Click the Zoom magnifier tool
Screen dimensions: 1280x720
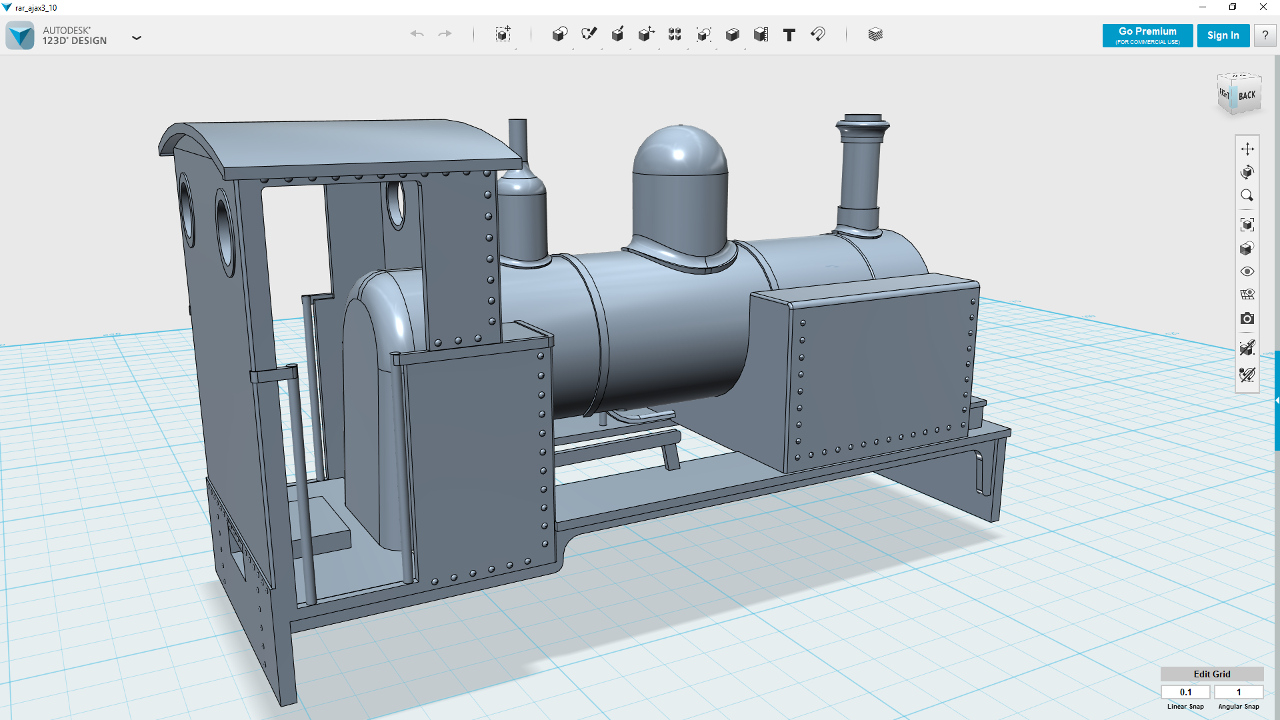[1247, 196]
